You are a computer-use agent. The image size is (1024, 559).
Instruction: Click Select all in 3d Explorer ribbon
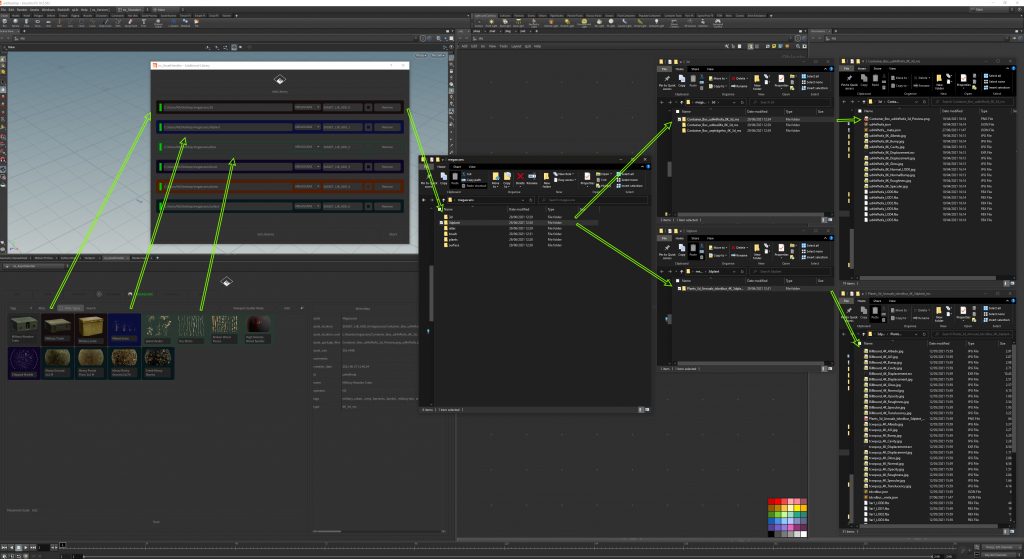[x=812, y=74]
